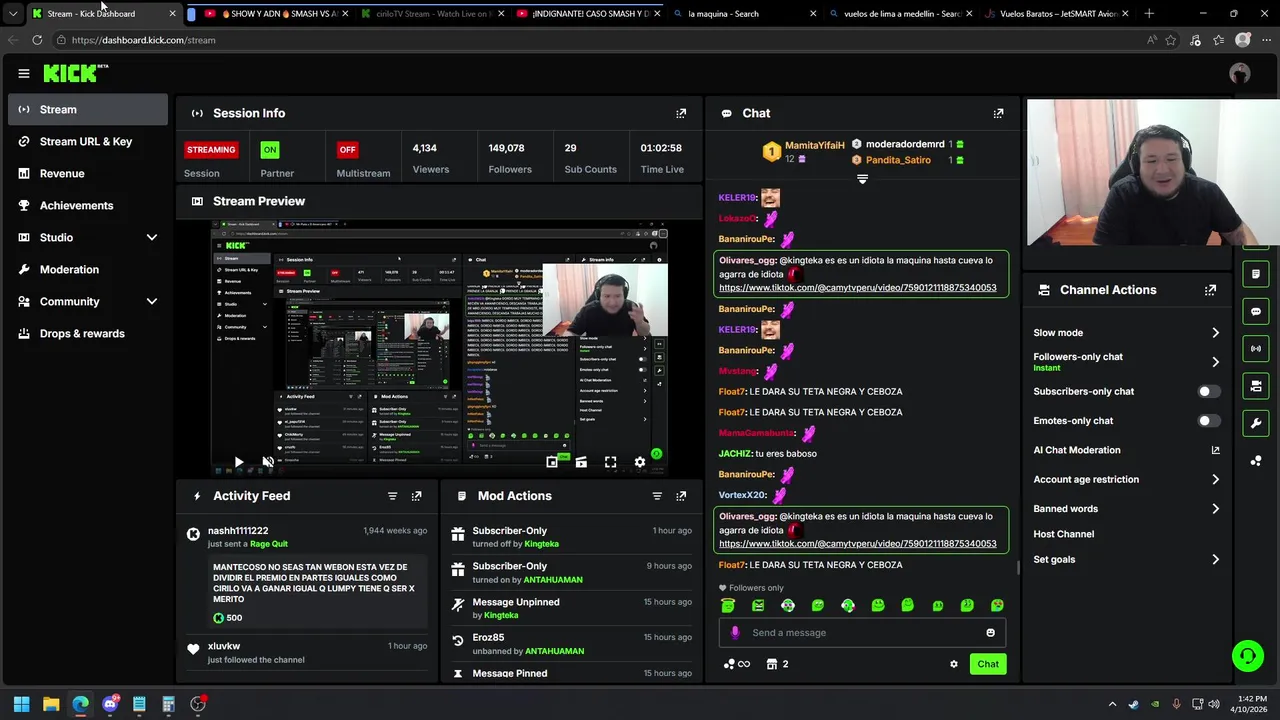Click the microphone icon in message box
This screenshot has height=720, width=1280.
tap(735, 632)
